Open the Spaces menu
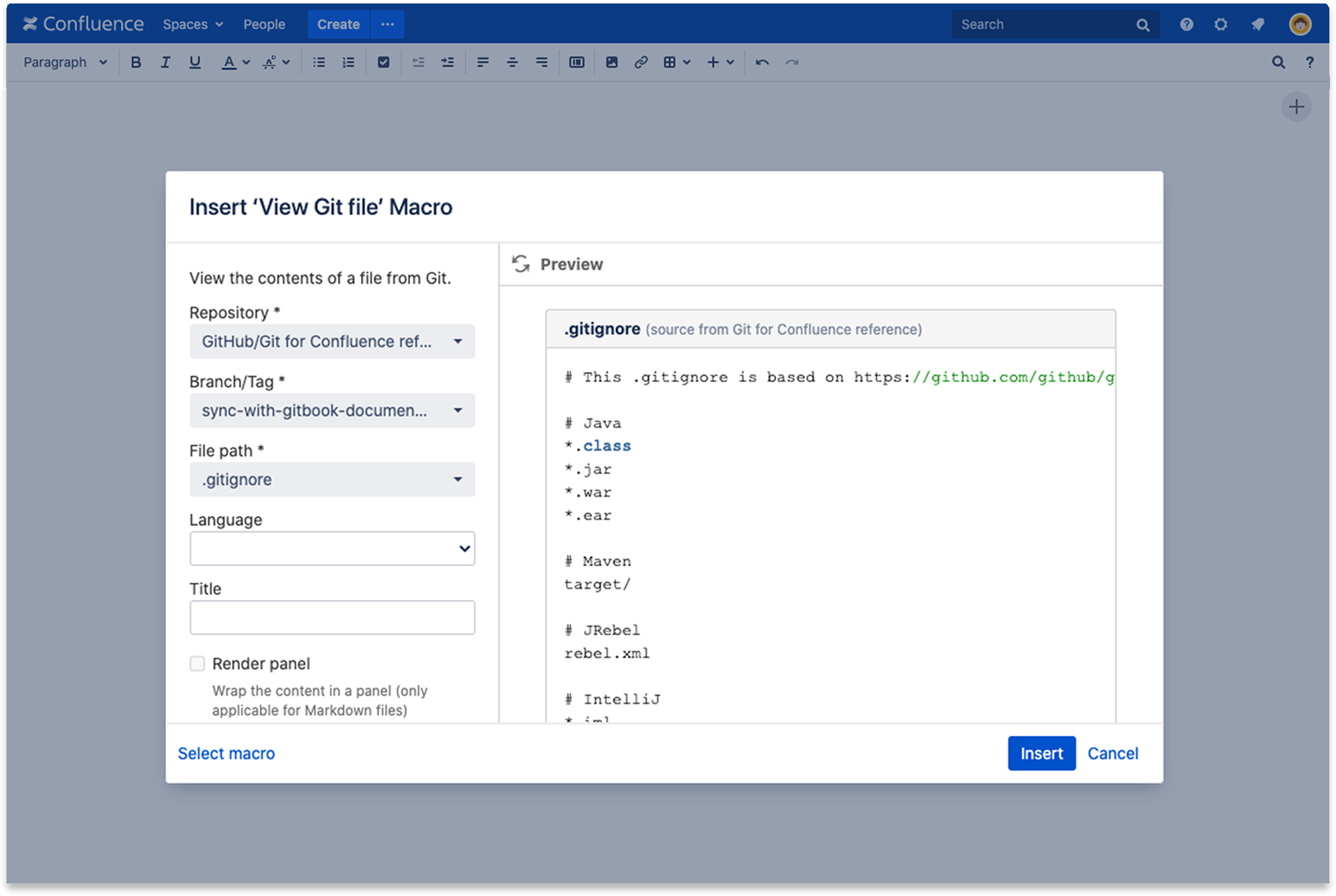This screenshot has width=1336, height=896. pyautogui.click(x=192, y=24)
